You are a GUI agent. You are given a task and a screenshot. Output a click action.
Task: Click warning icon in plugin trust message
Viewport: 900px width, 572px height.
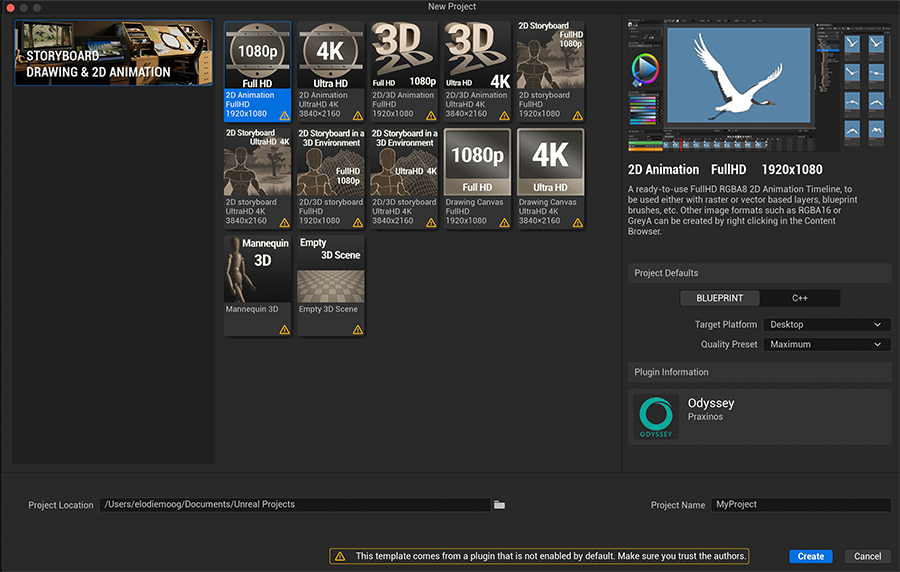tap(340, 556)
